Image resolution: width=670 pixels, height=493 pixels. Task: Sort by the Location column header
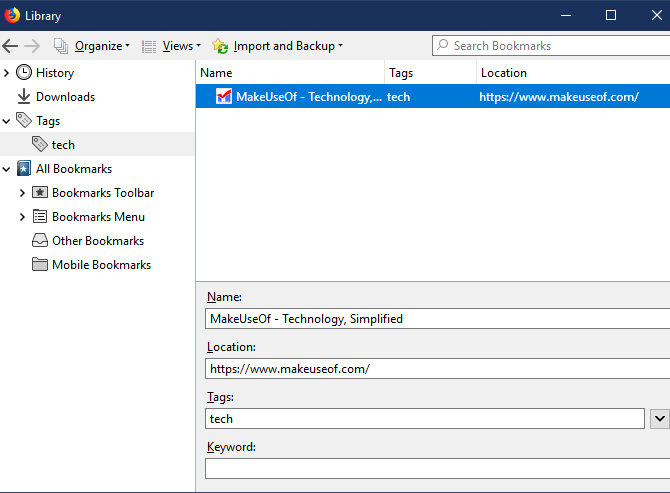573,73
